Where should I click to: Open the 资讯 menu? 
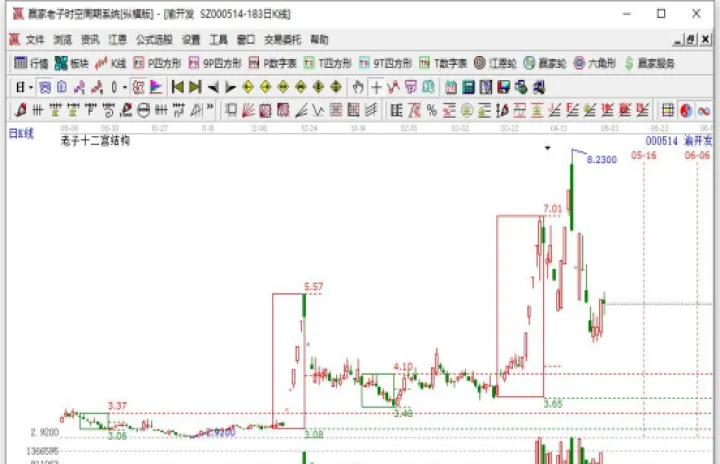90,40
